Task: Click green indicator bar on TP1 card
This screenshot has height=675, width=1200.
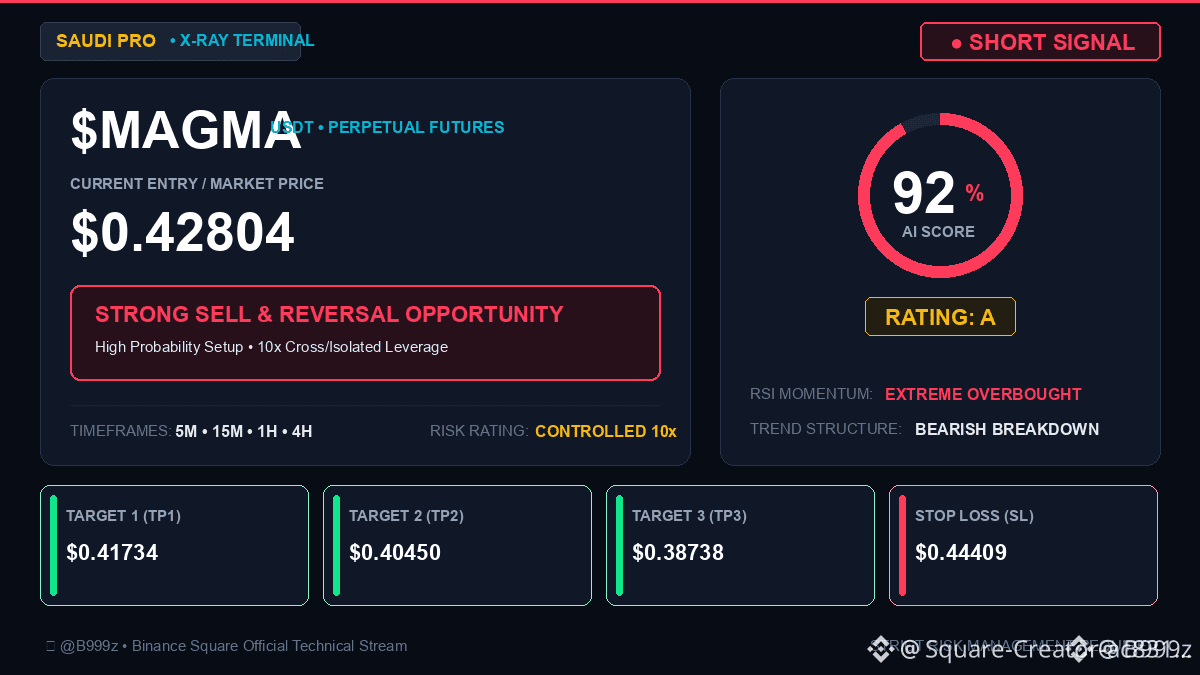Action: click(x=53, y=545)
